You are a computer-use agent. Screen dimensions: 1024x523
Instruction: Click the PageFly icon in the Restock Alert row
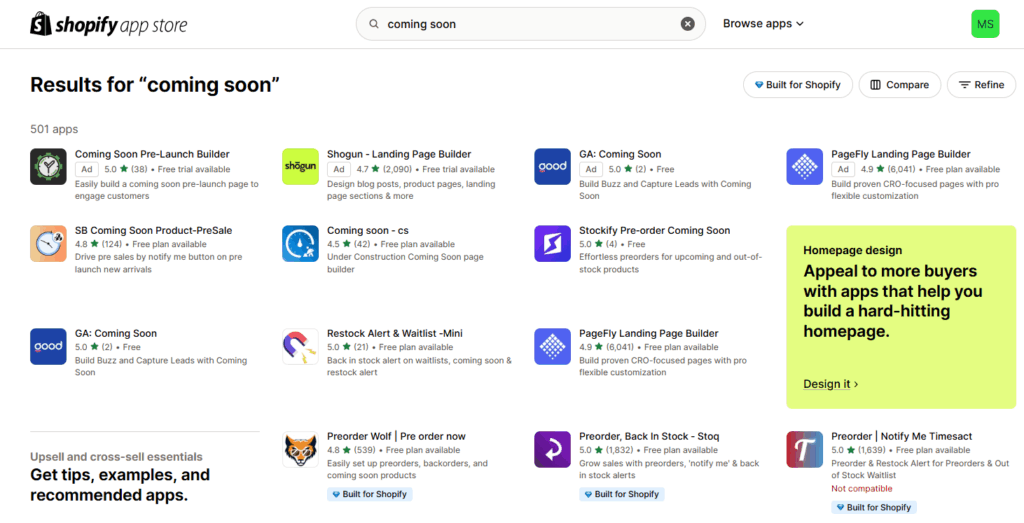(552, 346)
